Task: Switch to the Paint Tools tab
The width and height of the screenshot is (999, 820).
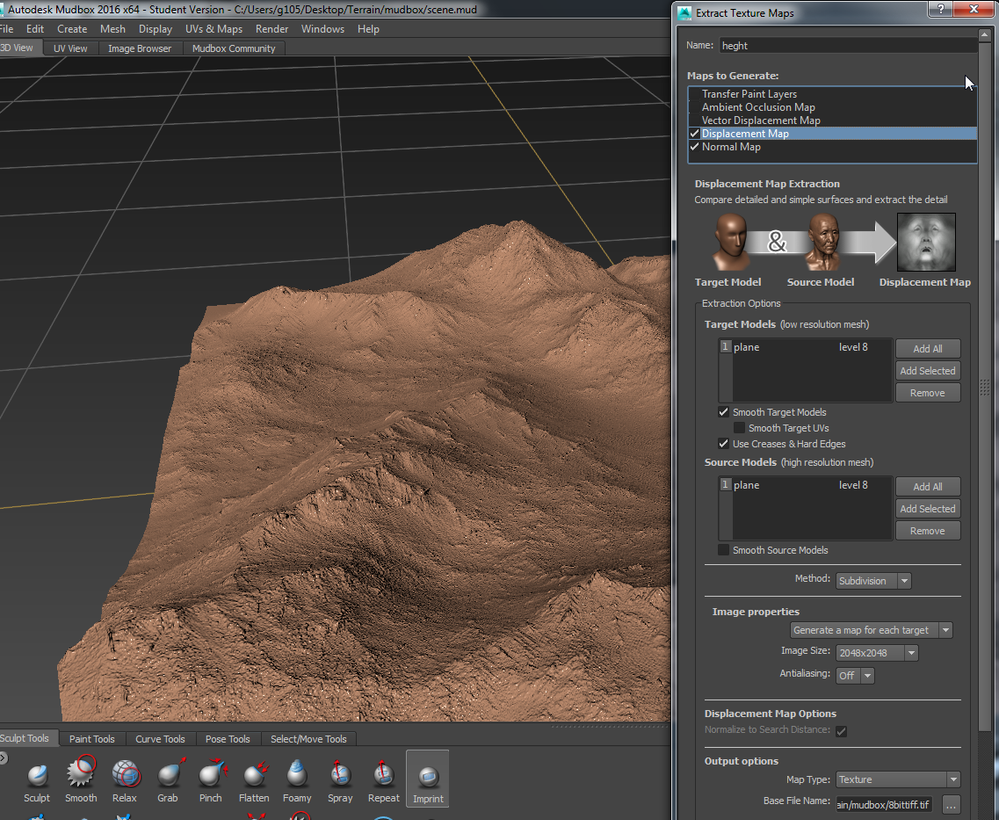Action: (92, 738)
